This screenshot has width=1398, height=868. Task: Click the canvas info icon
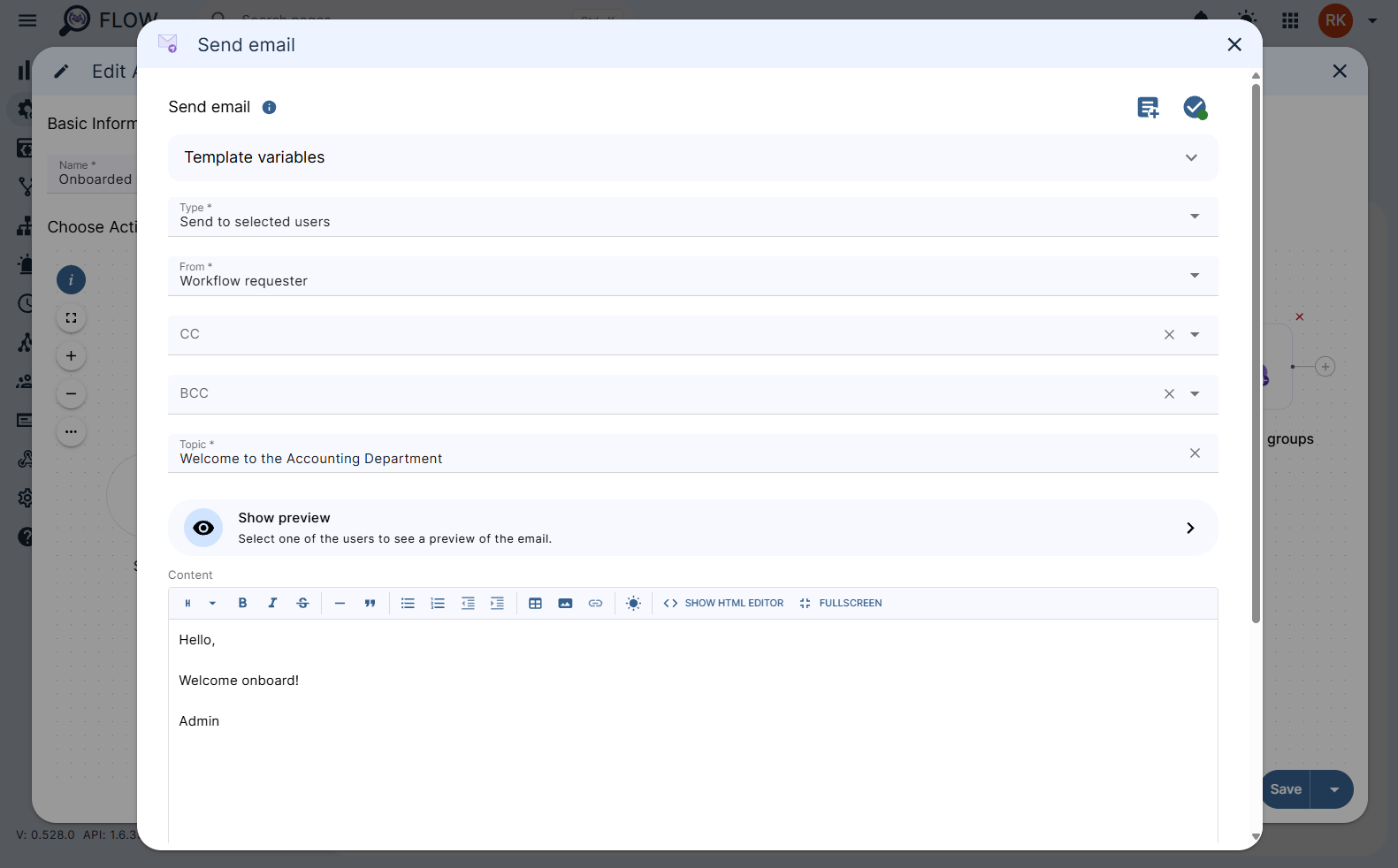[x=71, y=280]
